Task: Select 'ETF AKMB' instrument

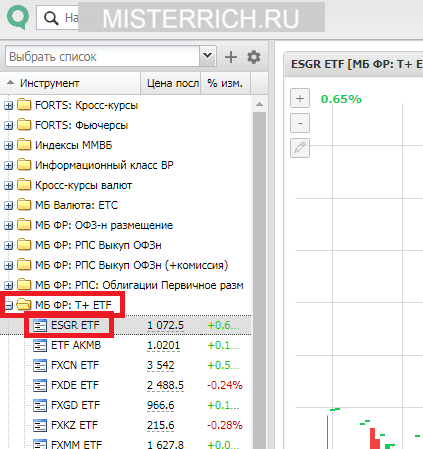Action: 76,345
